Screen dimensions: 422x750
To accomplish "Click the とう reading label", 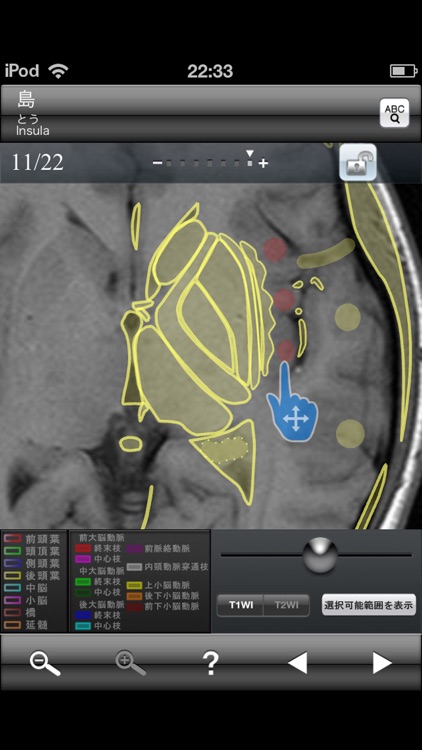I will pos(27,119).
